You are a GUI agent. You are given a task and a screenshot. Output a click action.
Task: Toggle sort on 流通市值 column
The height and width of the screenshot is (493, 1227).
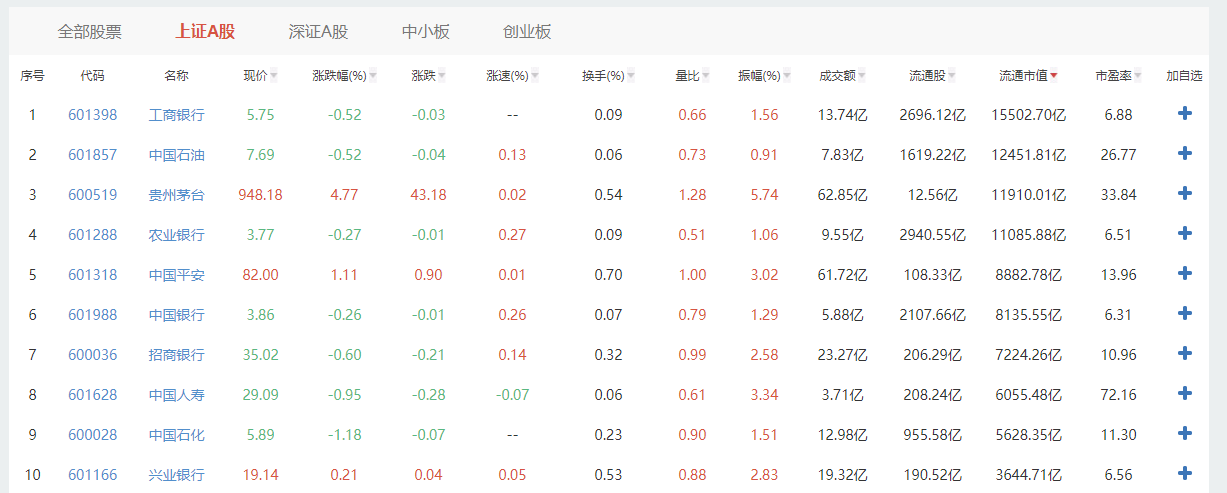coord(1029,76)
